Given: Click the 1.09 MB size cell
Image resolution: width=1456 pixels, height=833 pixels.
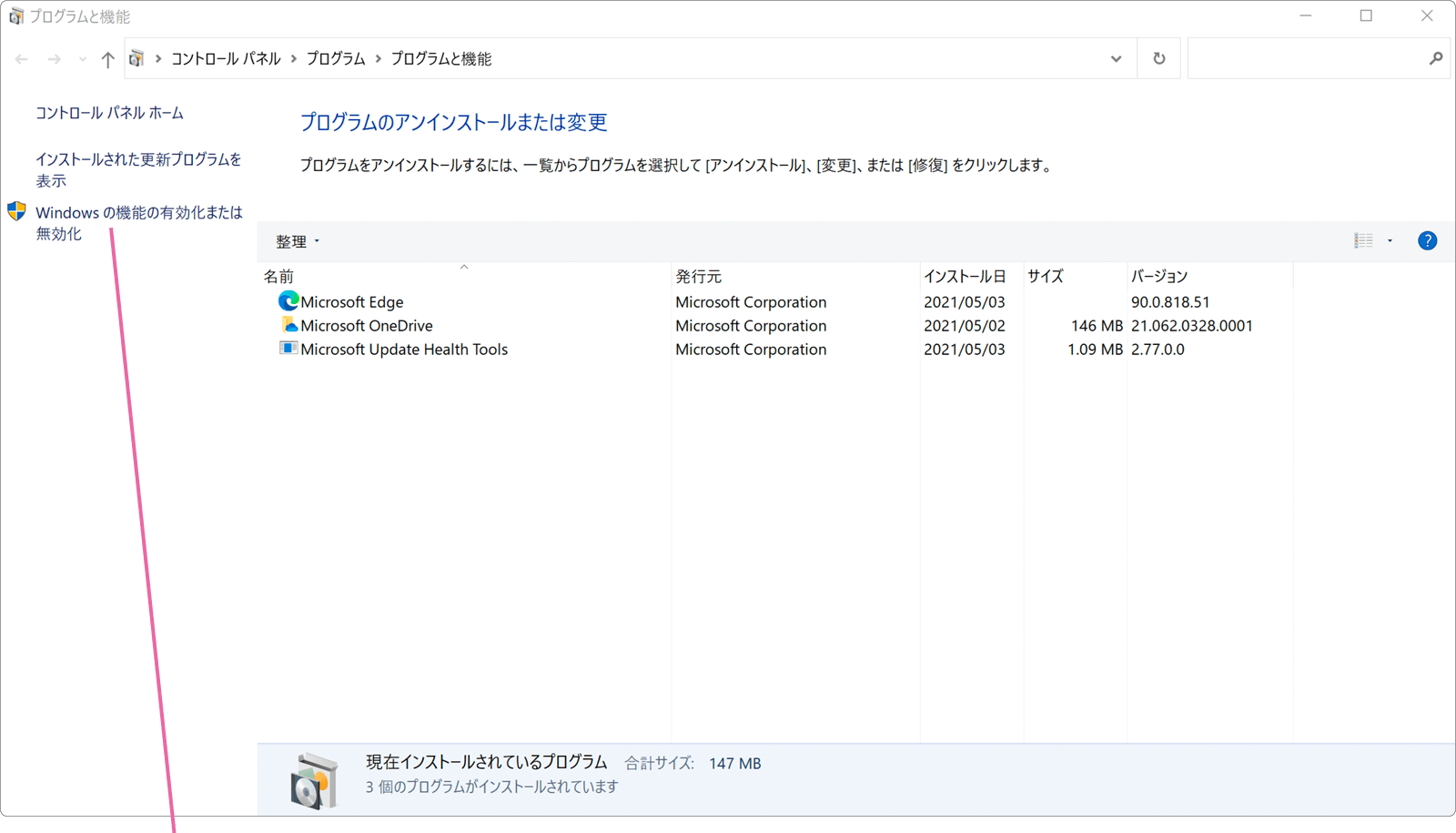Looking at the screenshot, I should click(x=1095, y=350).
